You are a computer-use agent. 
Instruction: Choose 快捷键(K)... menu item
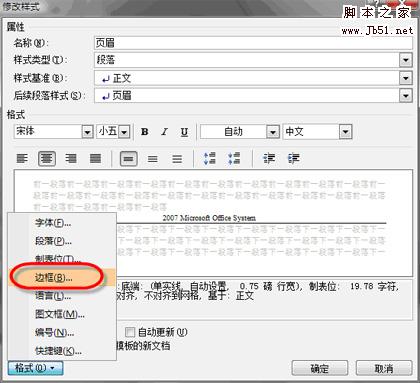coord(62,350)
